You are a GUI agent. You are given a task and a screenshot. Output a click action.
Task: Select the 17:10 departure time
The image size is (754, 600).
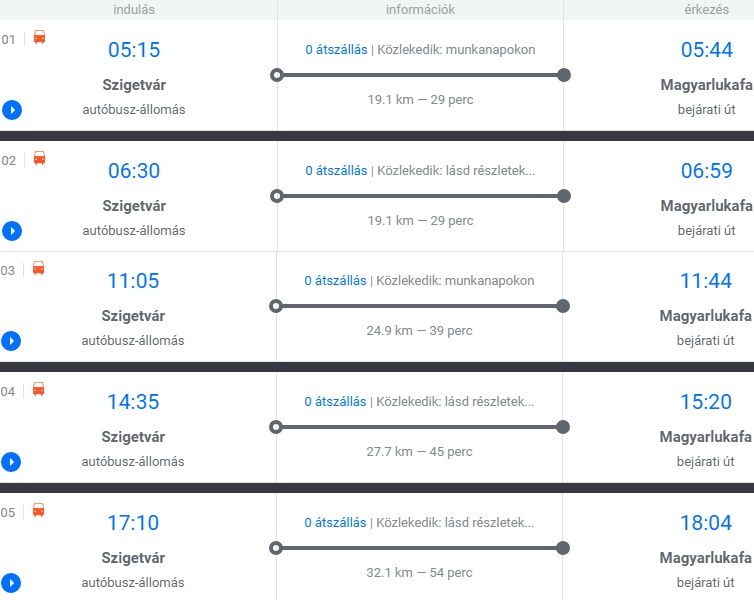pyautogui.click(x=133, y=523)
